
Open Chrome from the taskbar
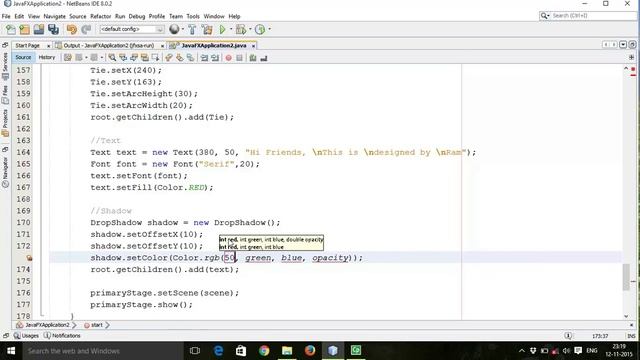264,351
